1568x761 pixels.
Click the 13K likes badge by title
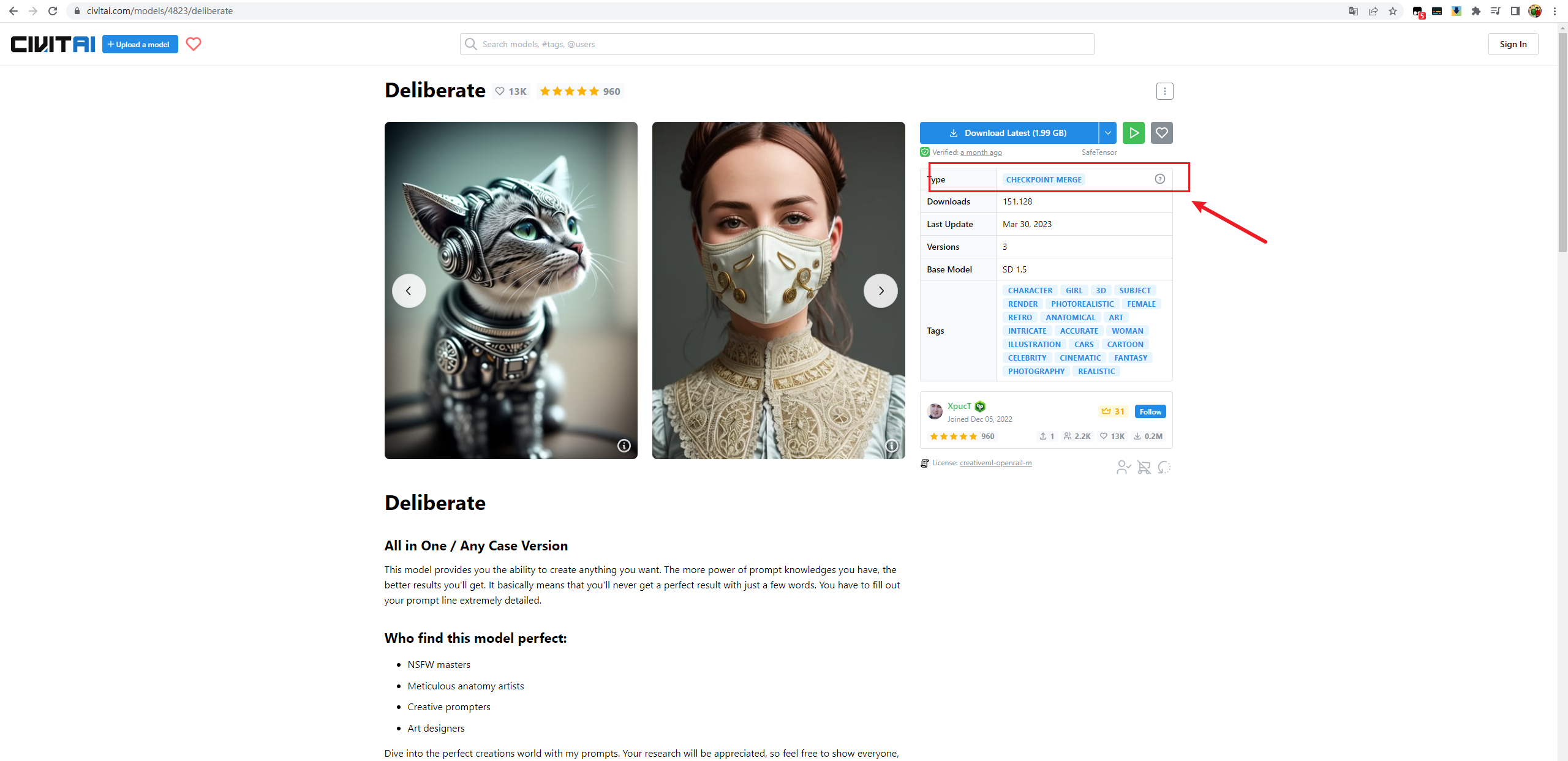pos(511,91)
